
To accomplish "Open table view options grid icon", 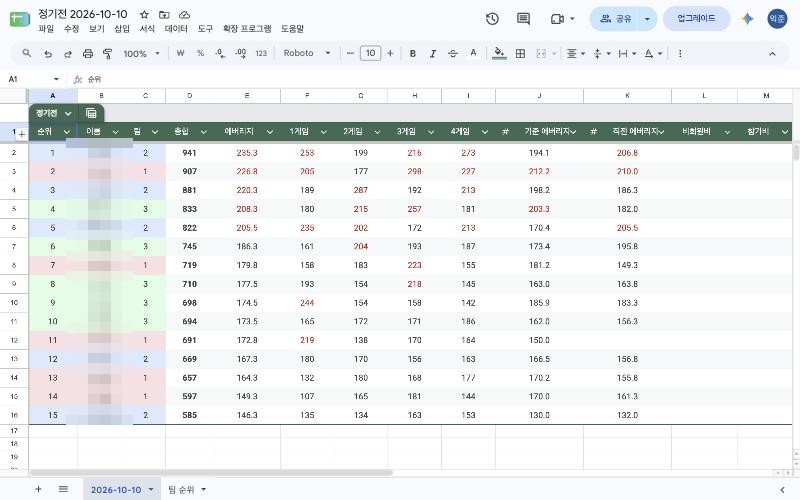I will tap(91, 113).
